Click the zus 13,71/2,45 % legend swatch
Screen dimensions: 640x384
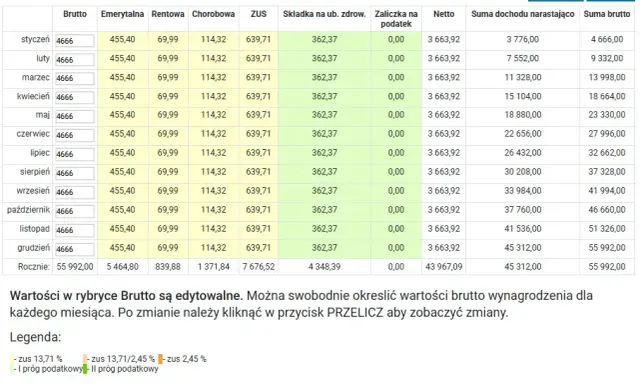coord(85,359)
